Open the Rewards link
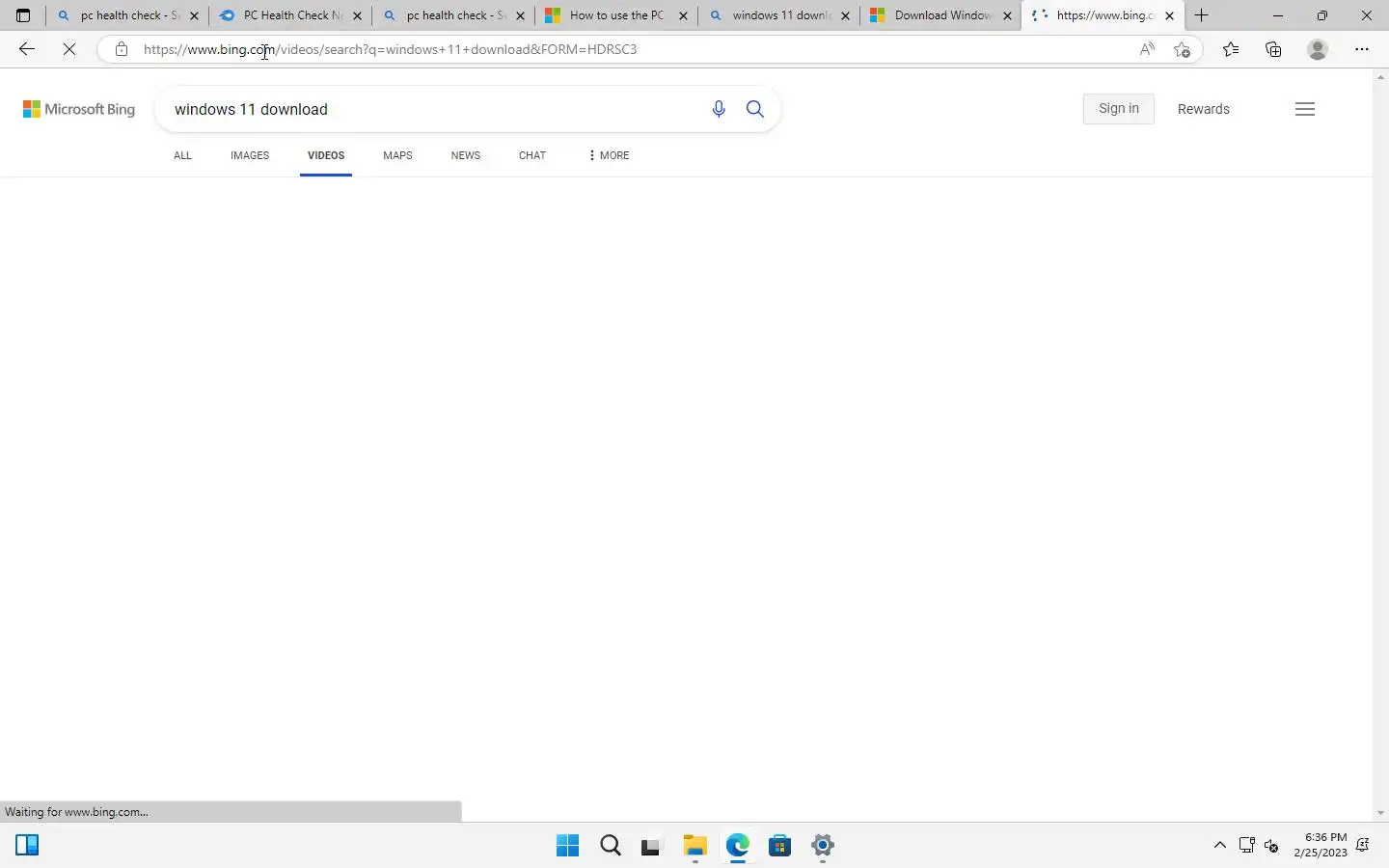Screen dimensions: 1389x868 coord(1204,109)
